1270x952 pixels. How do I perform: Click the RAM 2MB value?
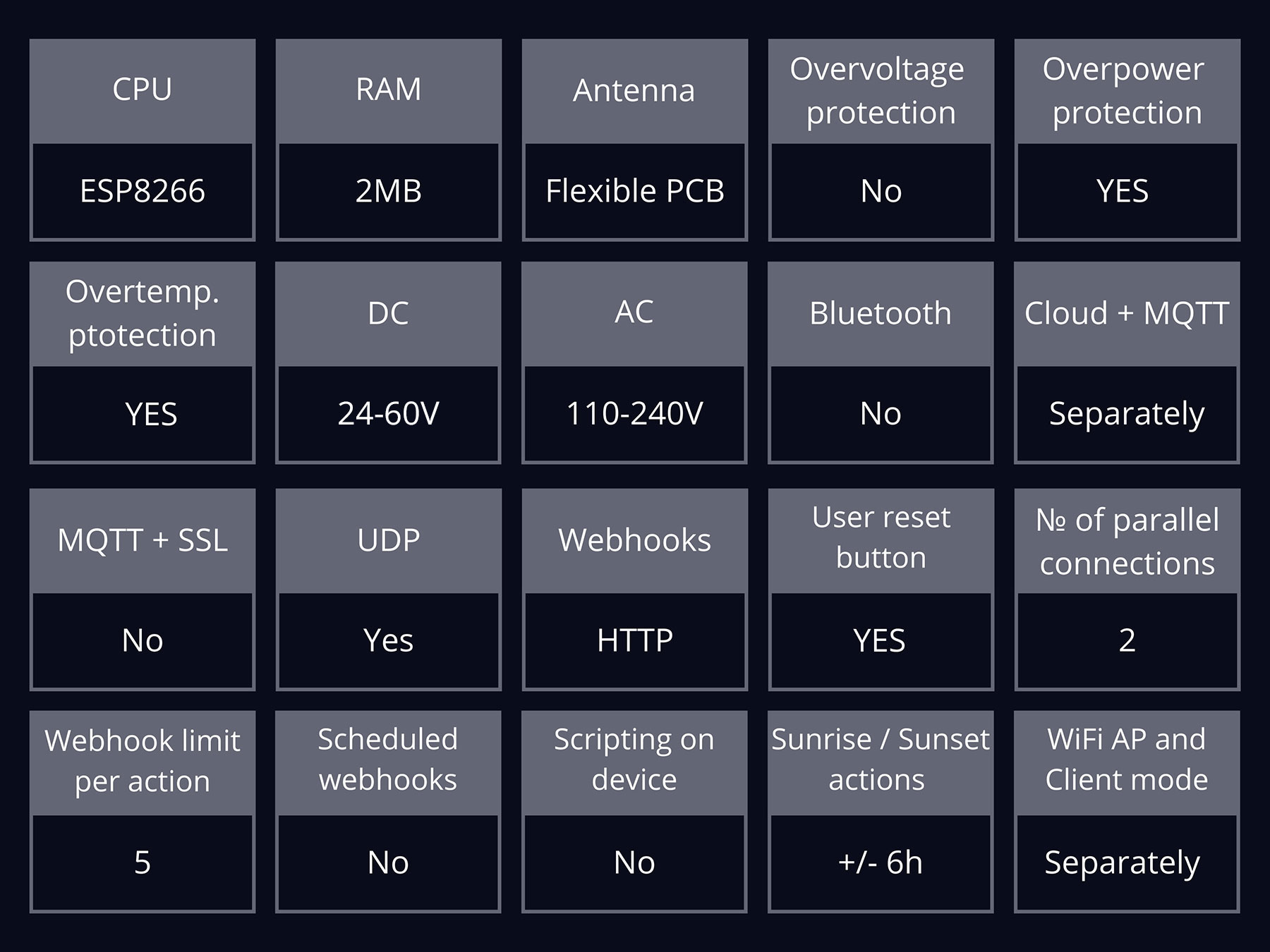pos(389,191)
